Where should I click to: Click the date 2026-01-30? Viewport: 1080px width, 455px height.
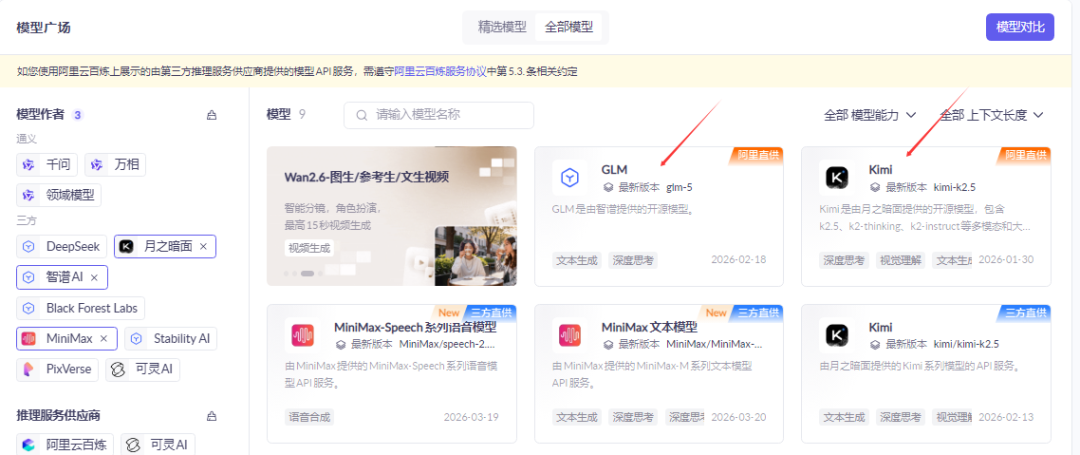pos(1006,260)
